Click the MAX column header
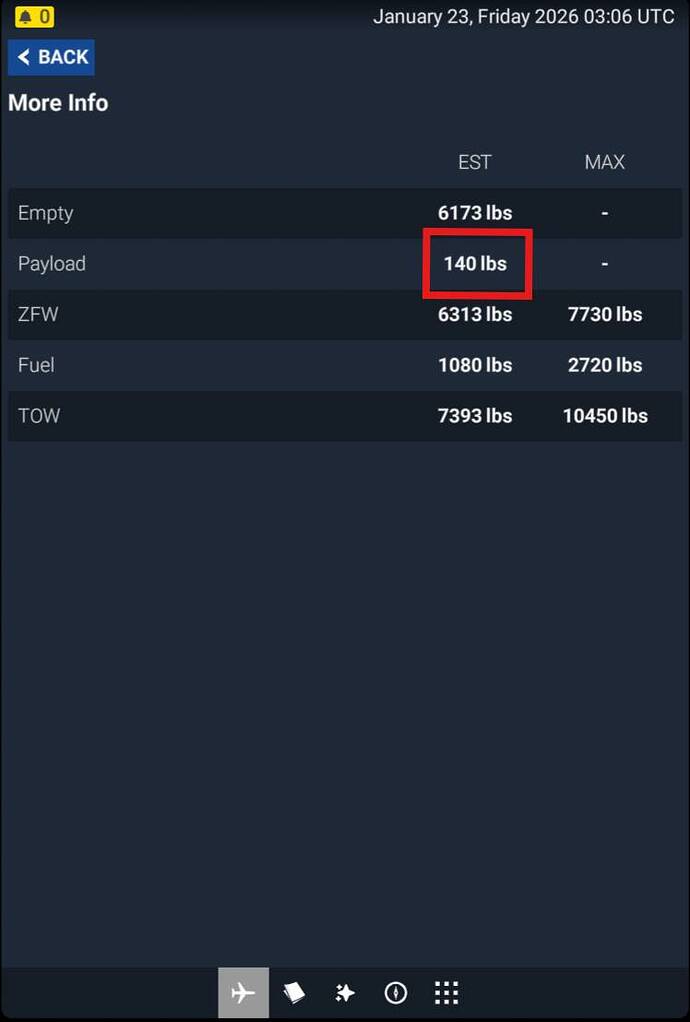Image resolution: width=690 pixels, height=1022 pixels. [x=605, y=162]
